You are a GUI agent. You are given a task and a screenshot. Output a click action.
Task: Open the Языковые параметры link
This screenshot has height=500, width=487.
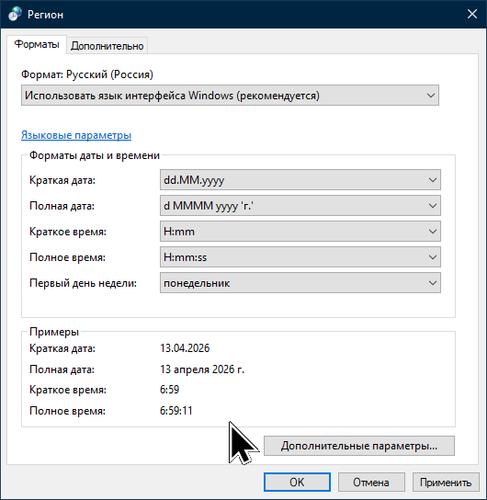point(76,135)
